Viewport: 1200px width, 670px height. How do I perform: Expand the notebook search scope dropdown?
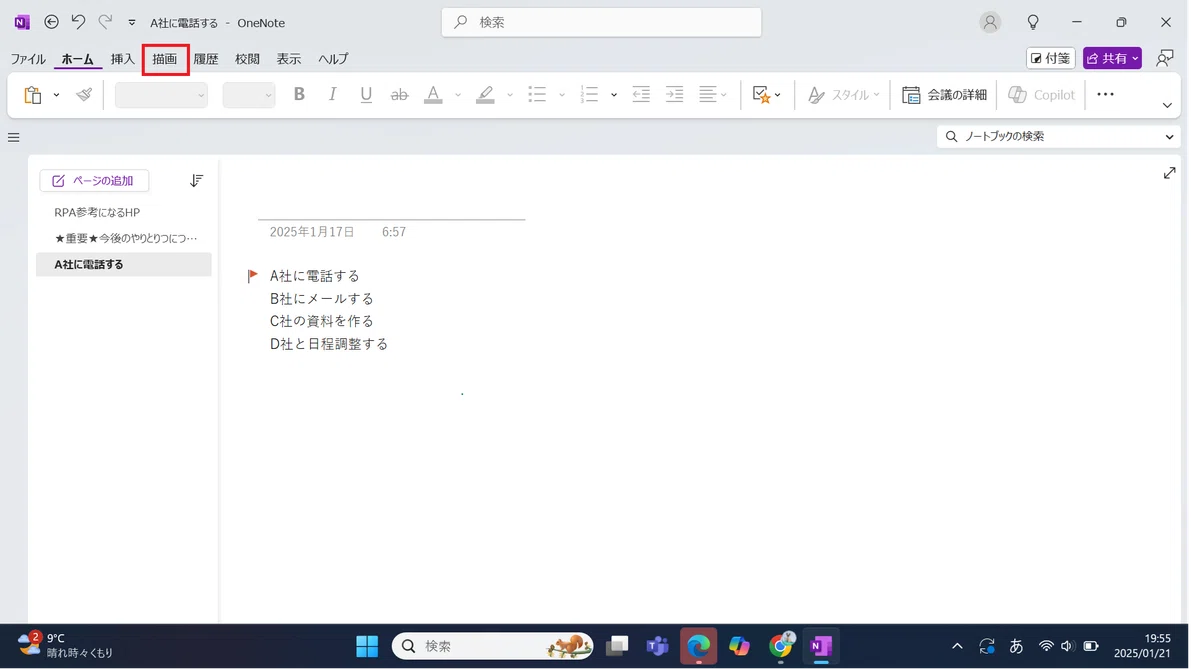click(x=1170, y=137)
